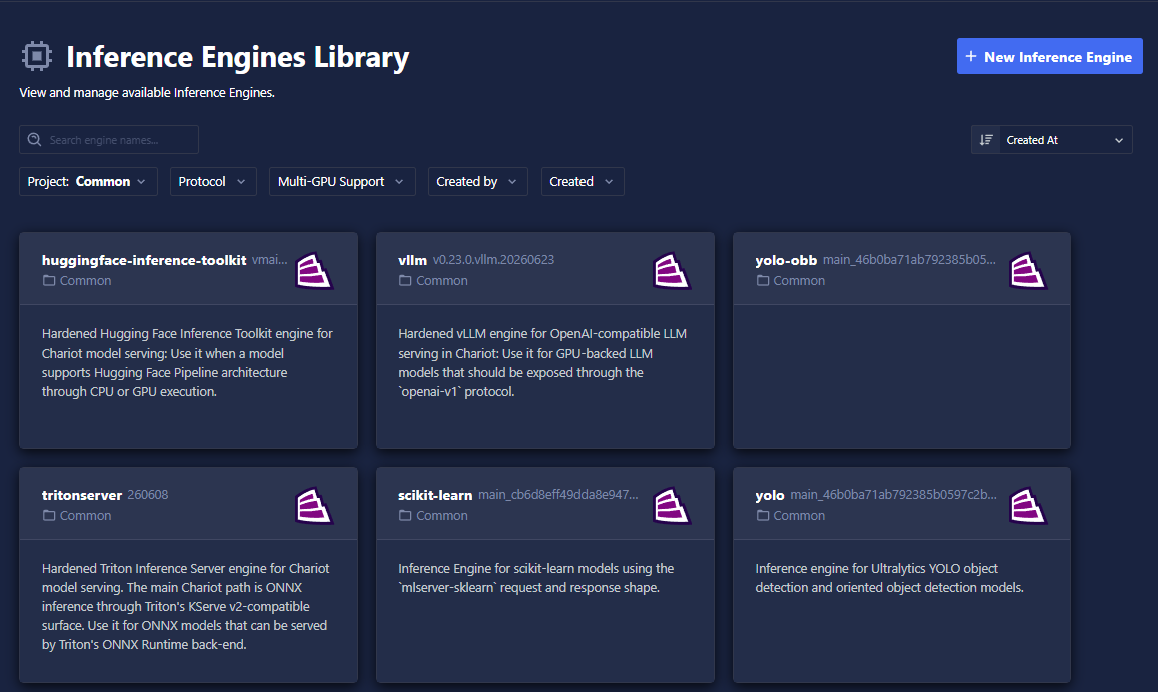Click the vllm engine logo icon
The height and width of the screenshot is (692, 1158).
tap(671, 271)
